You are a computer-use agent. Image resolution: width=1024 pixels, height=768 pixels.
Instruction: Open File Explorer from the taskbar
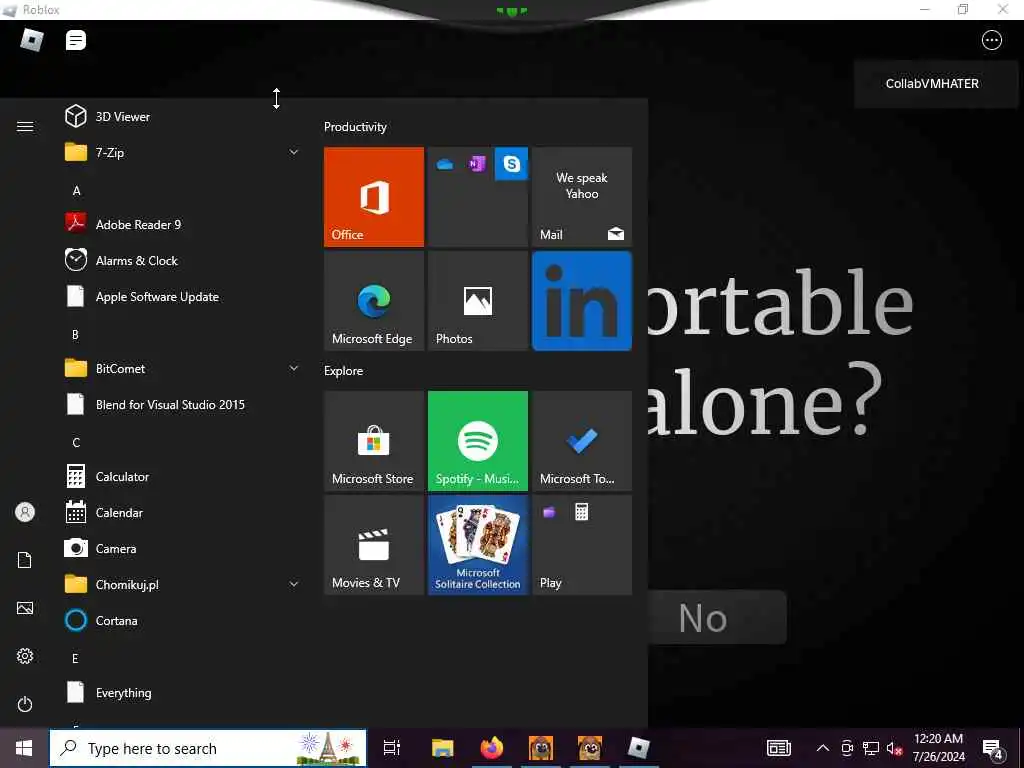point(442,748)
